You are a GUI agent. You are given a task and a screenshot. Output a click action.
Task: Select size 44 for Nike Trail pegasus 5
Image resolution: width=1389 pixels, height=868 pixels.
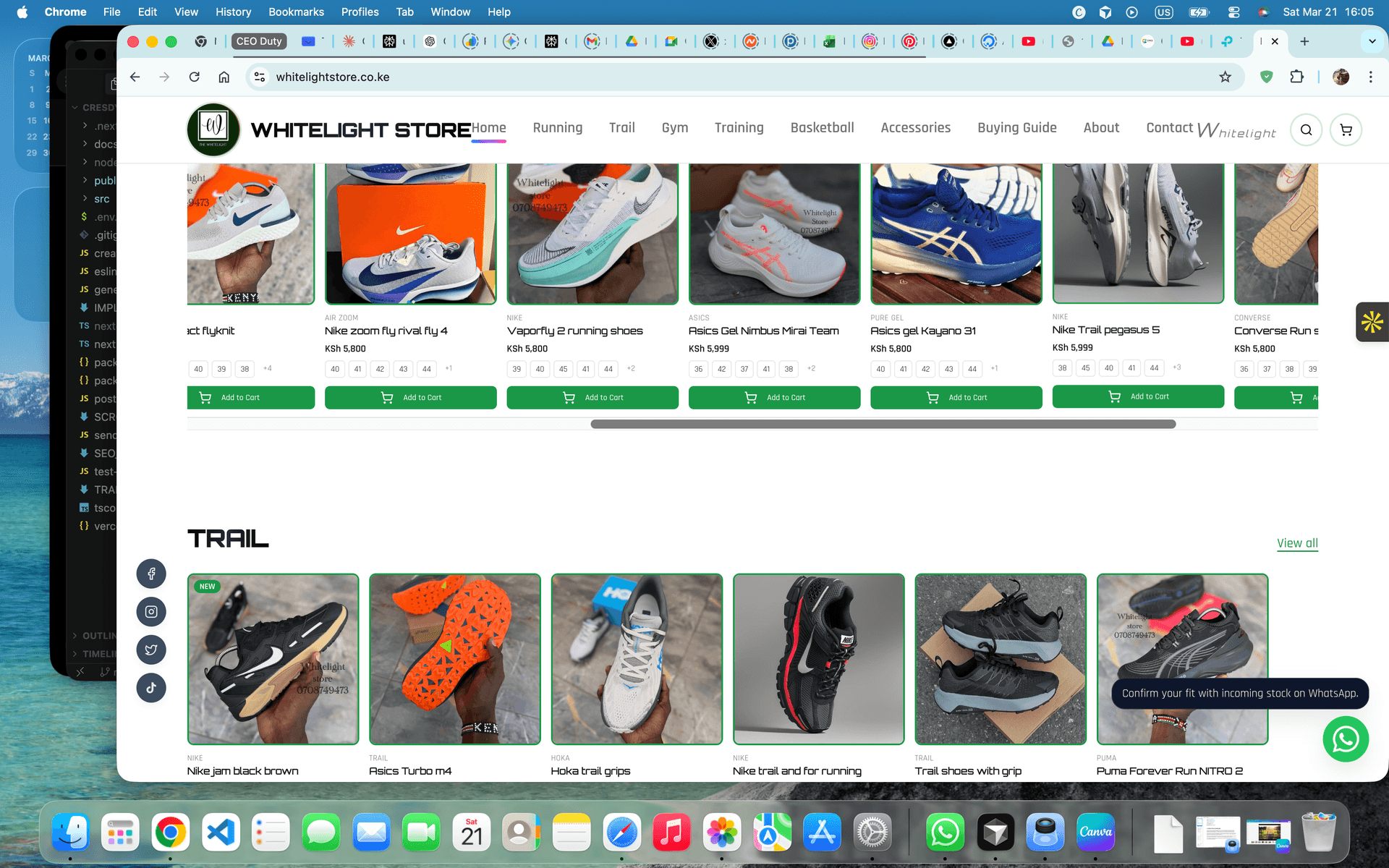[x=1155, y=367]
